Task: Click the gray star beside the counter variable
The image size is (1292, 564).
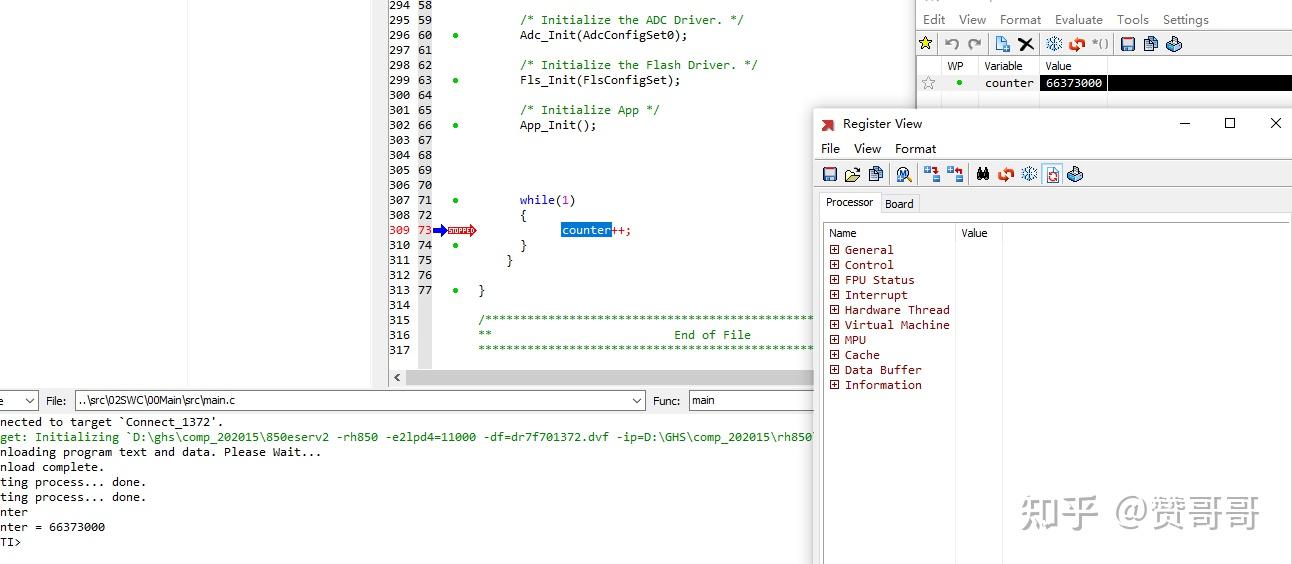Action: (928, 83)
